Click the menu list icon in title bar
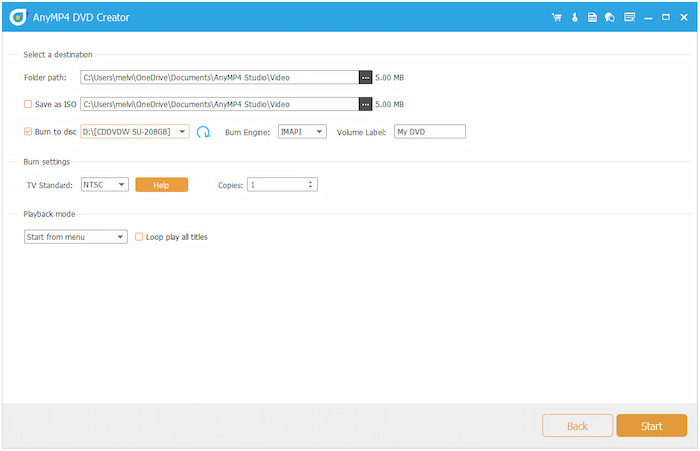 (x=629, y=18)
